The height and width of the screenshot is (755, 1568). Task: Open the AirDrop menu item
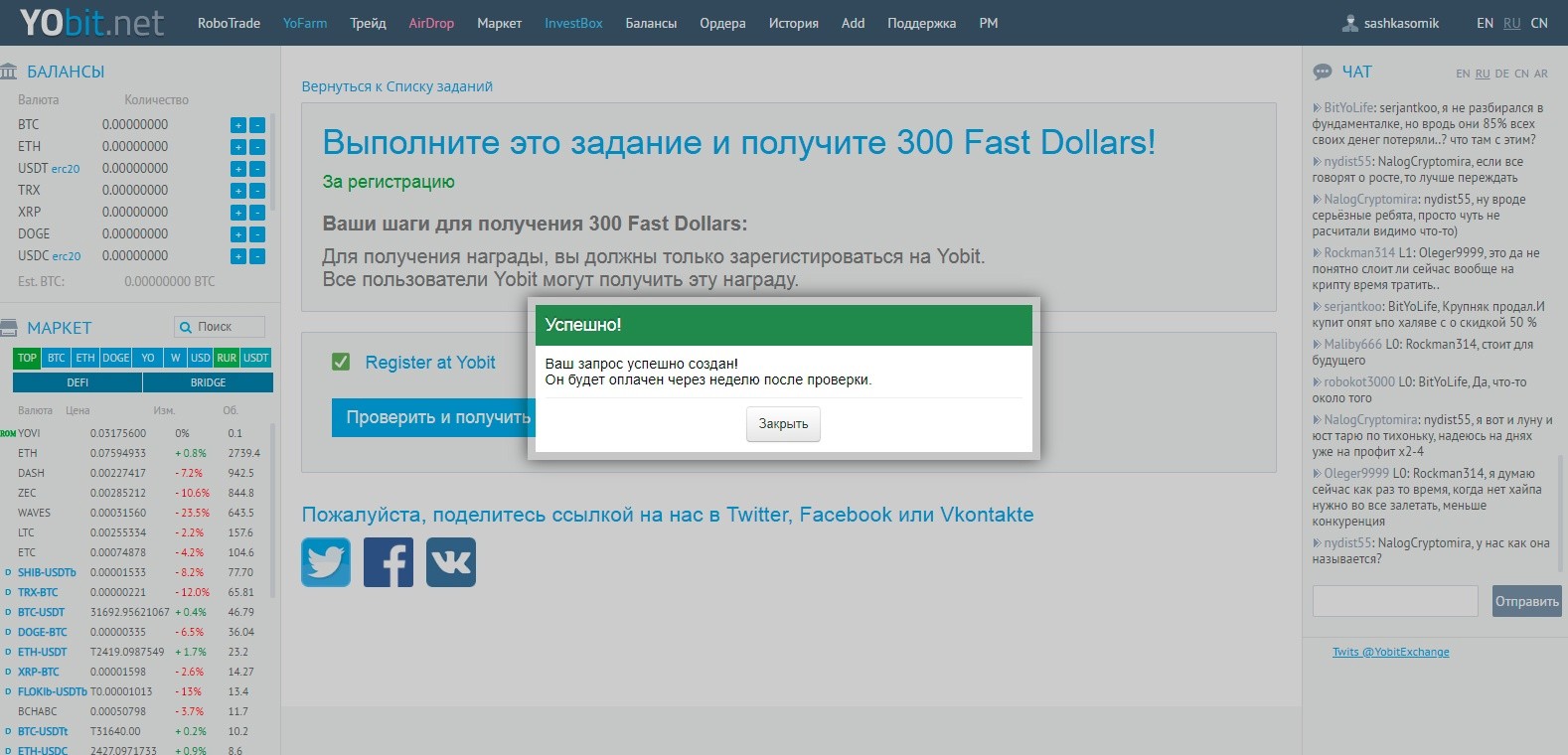(x=431, y=23)
